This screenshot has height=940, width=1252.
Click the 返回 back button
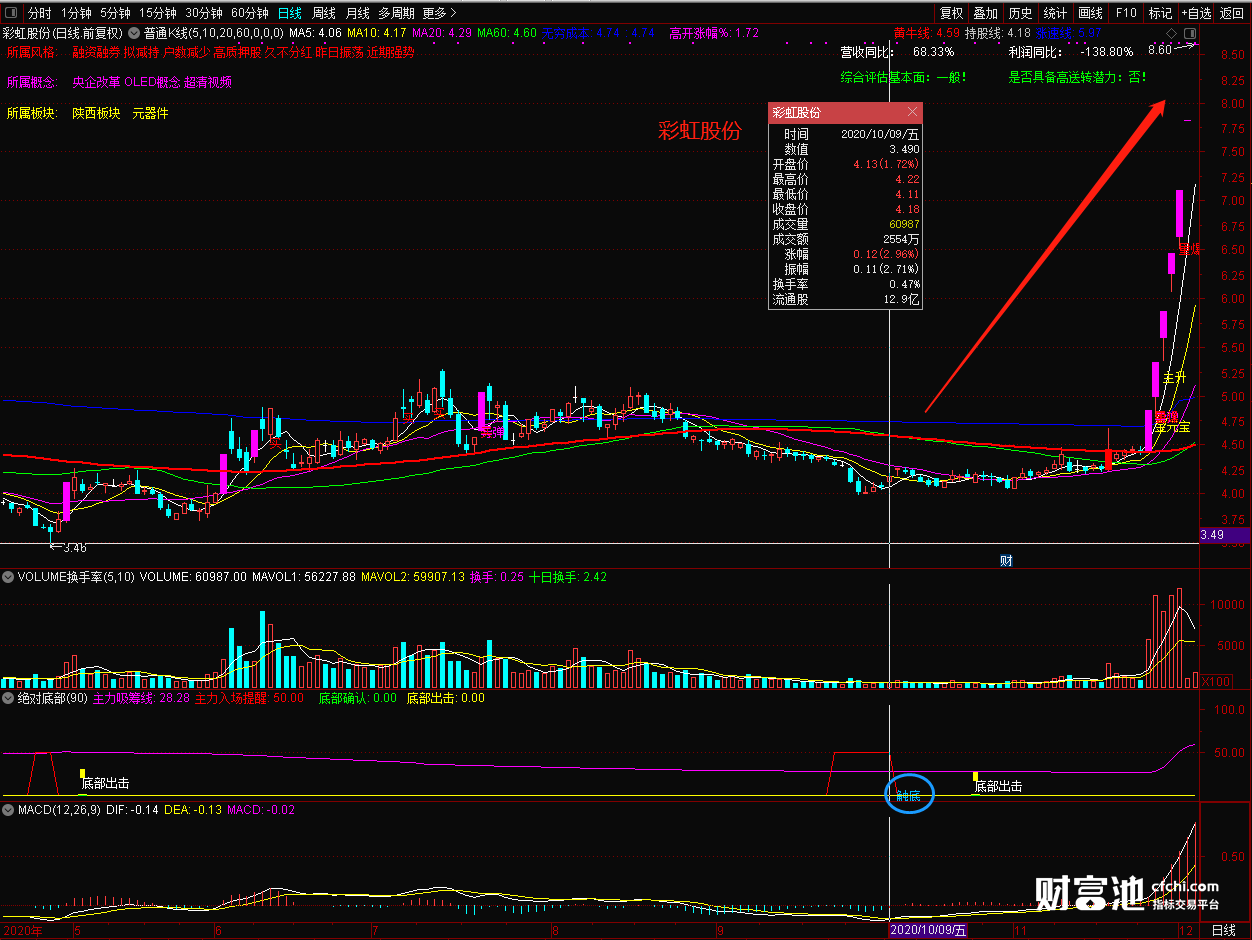tap(1232, 13)
